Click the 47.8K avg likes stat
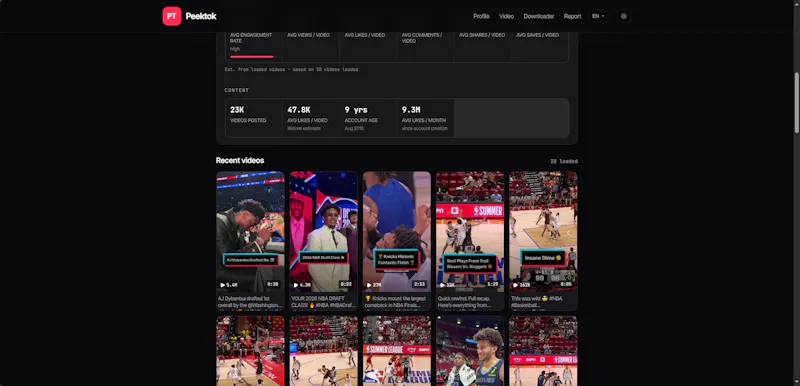Viewport: 800px width, 386px height. click(311, 118)
